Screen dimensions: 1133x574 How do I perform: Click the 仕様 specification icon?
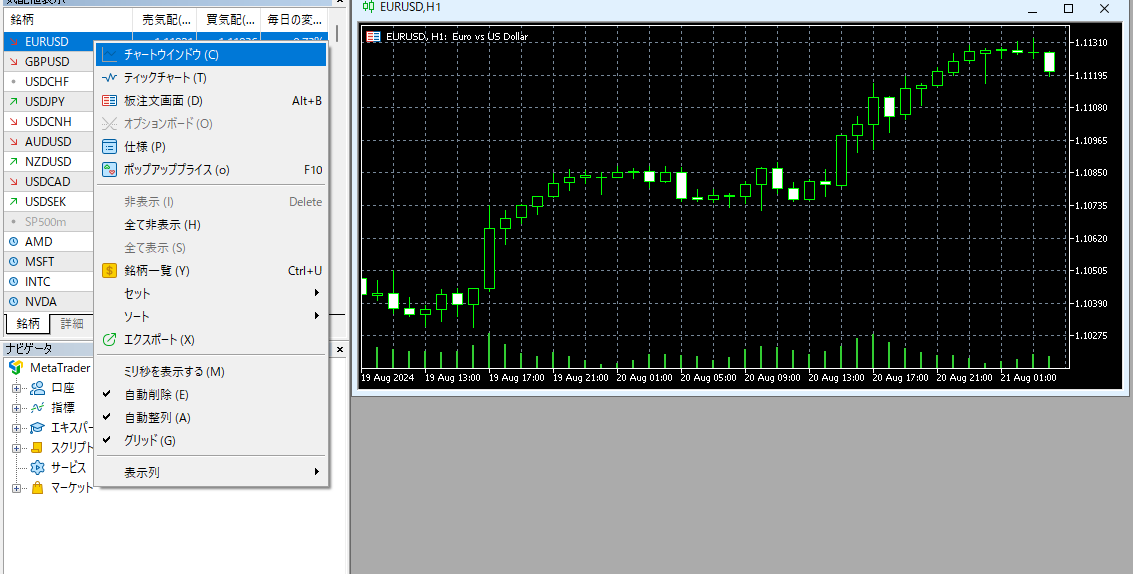110,146
